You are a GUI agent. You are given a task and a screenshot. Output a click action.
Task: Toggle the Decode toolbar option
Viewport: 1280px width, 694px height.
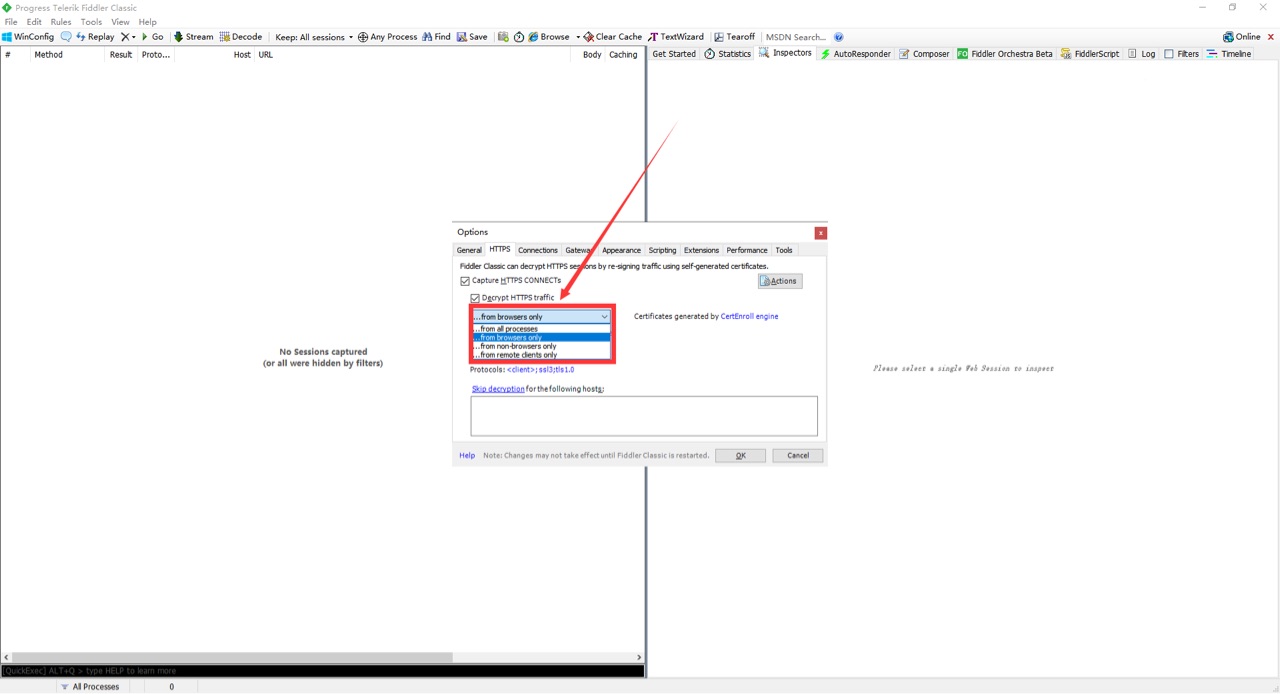(240, 37)
